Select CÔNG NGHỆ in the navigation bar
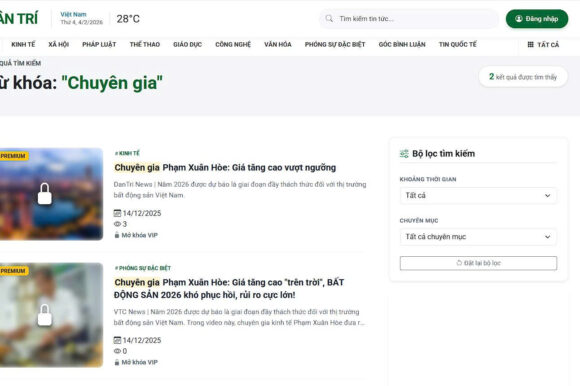580x386 pixels. point(233,44)
